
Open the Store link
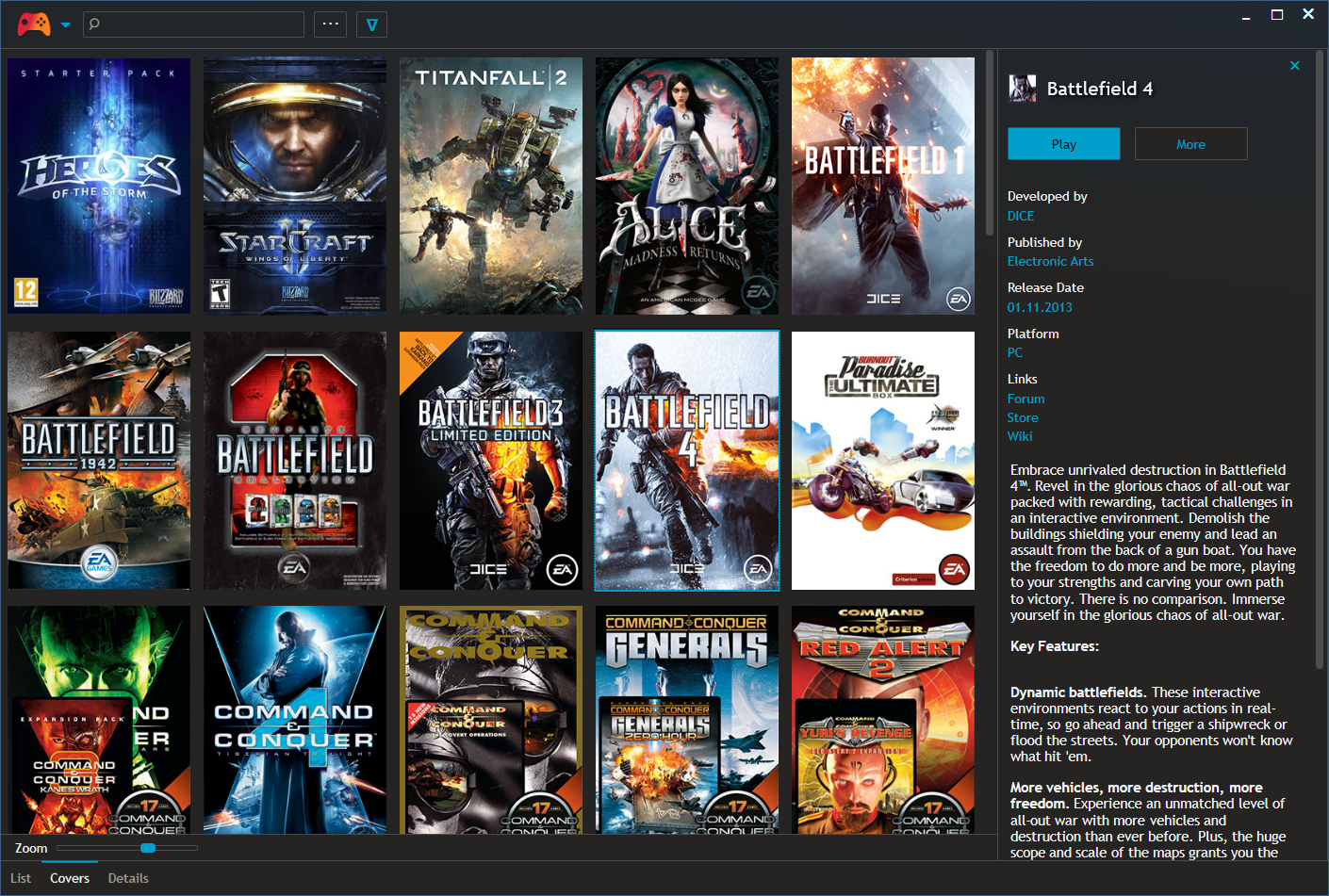1023,418
